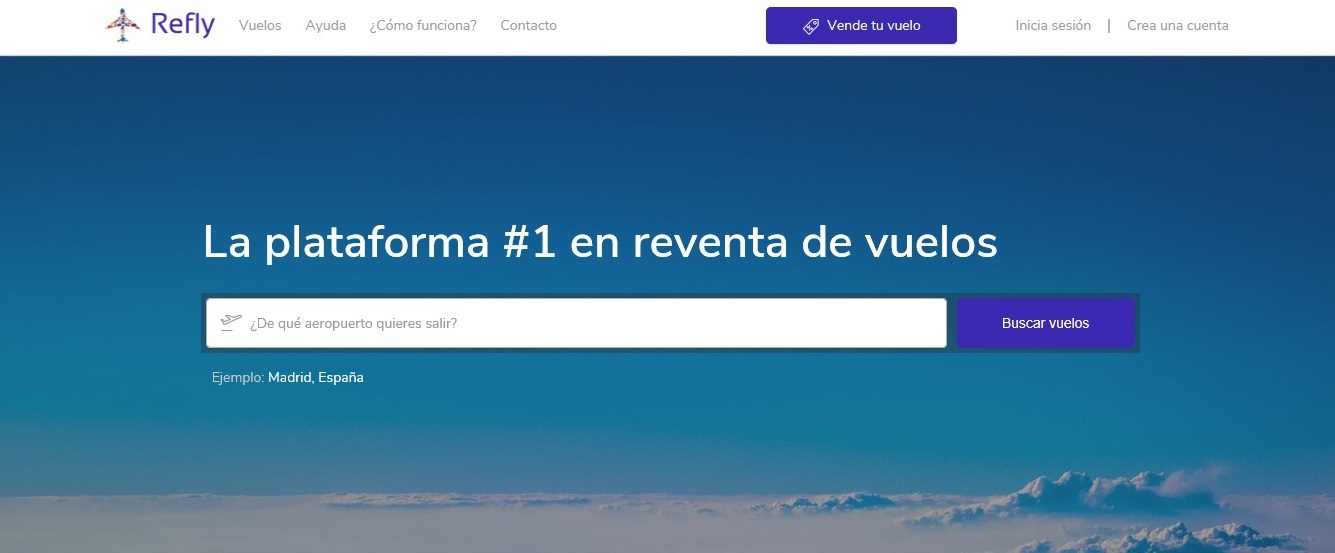
Task: Click the Buscar vuelos button
Action: point(1046,323)
